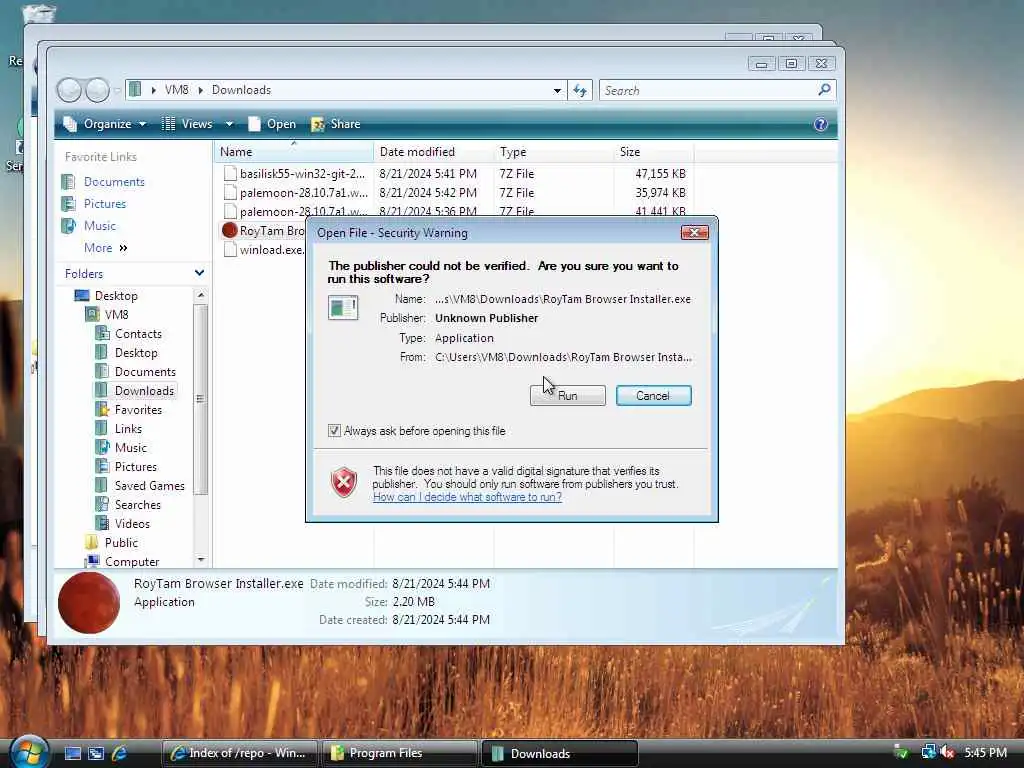
Task: Uncheck Always ask before opening this file
Action: [x=334, y=431]
